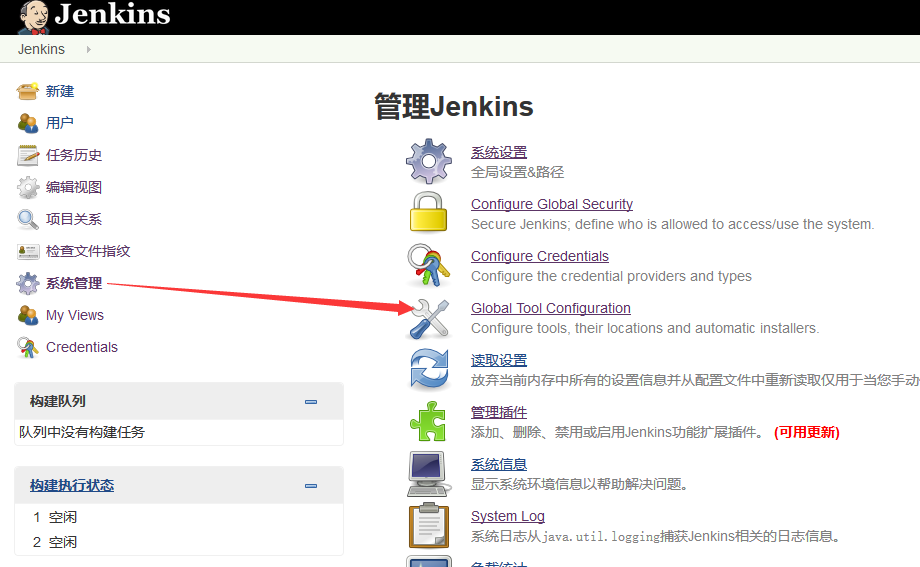
Task: Open the 管理插件 link
Action: coord(499,413)
